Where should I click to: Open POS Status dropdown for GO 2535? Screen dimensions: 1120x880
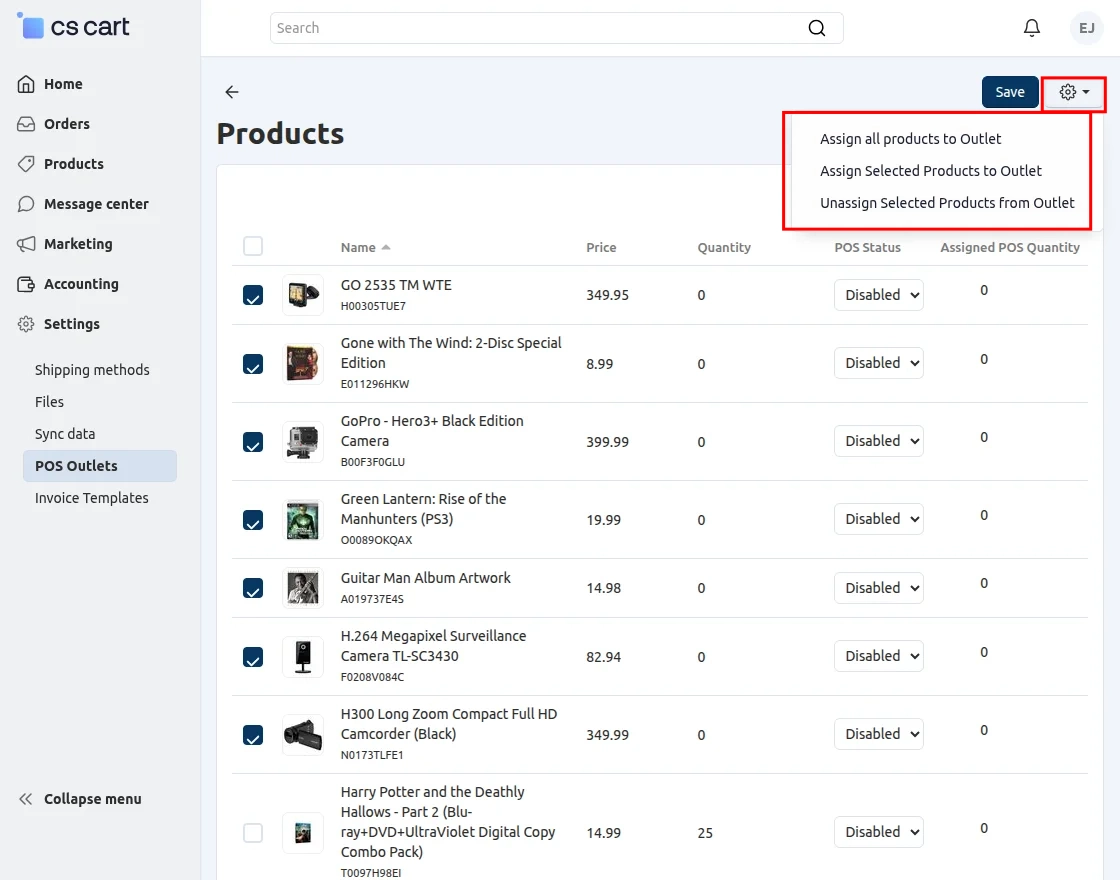tap(879, 295)
